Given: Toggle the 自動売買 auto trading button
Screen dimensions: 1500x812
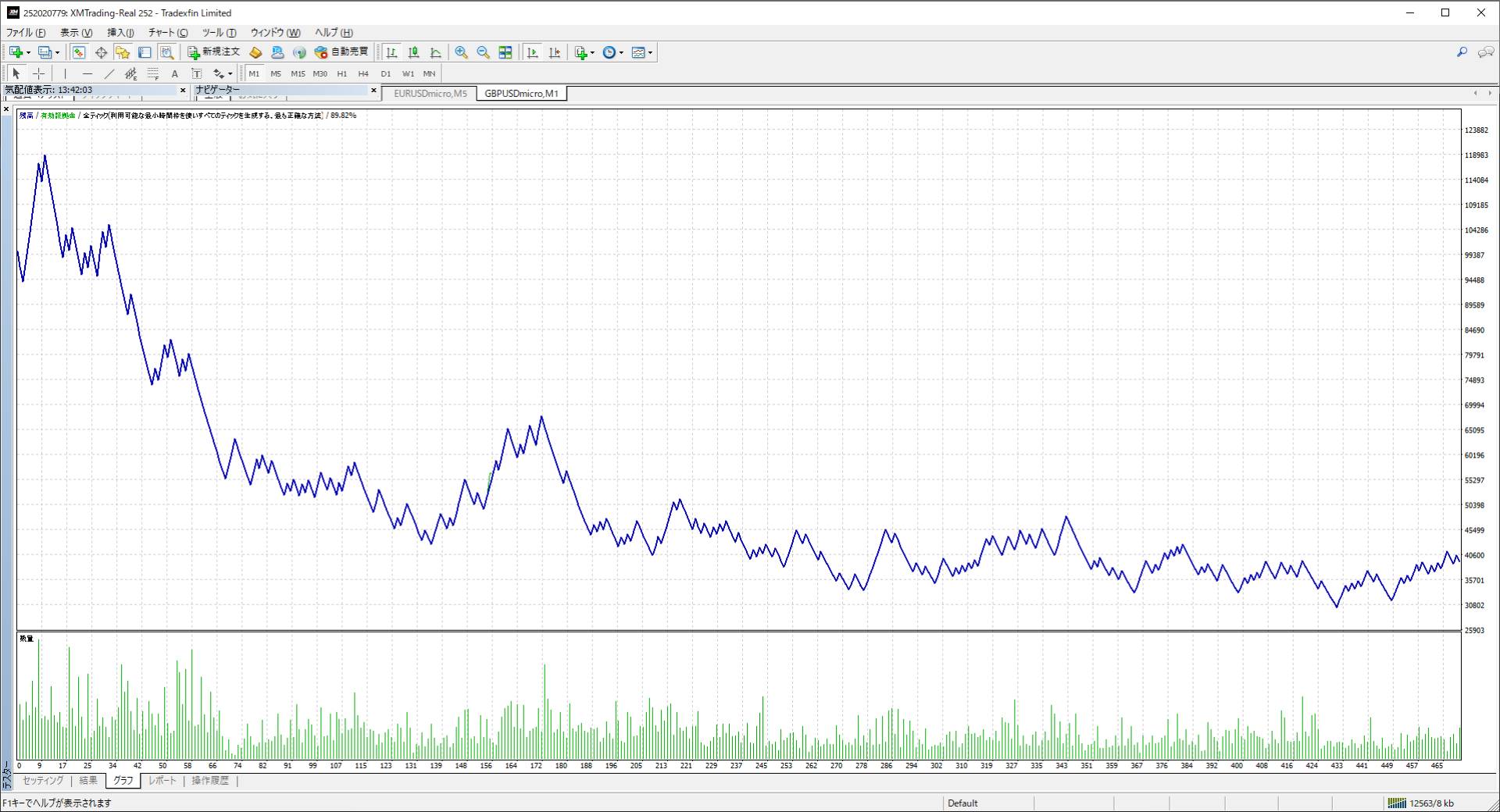Looking at the screenshot, I should pyautogui.click(x=341, y=52).
